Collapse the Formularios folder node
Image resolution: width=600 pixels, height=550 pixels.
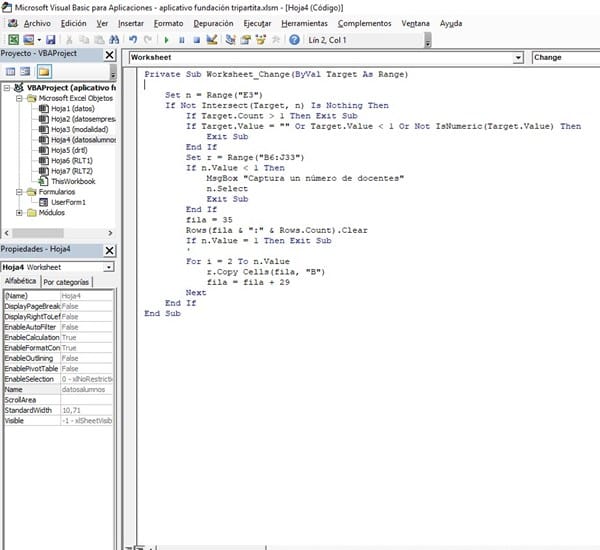20,191
